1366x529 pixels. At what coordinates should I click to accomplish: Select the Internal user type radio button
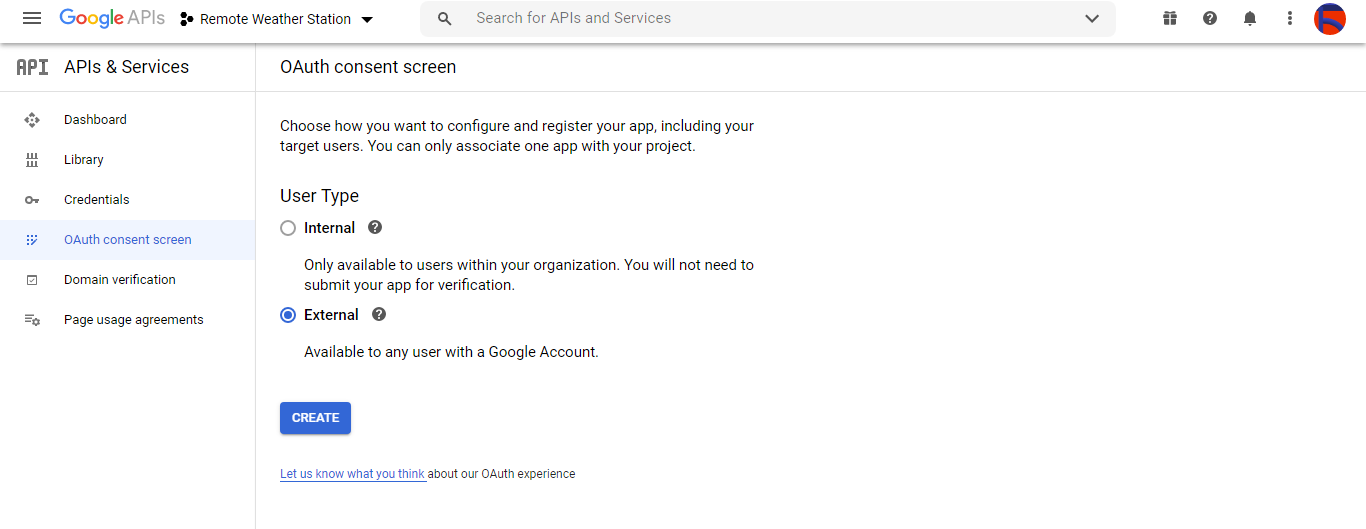(x=288, y=228)
